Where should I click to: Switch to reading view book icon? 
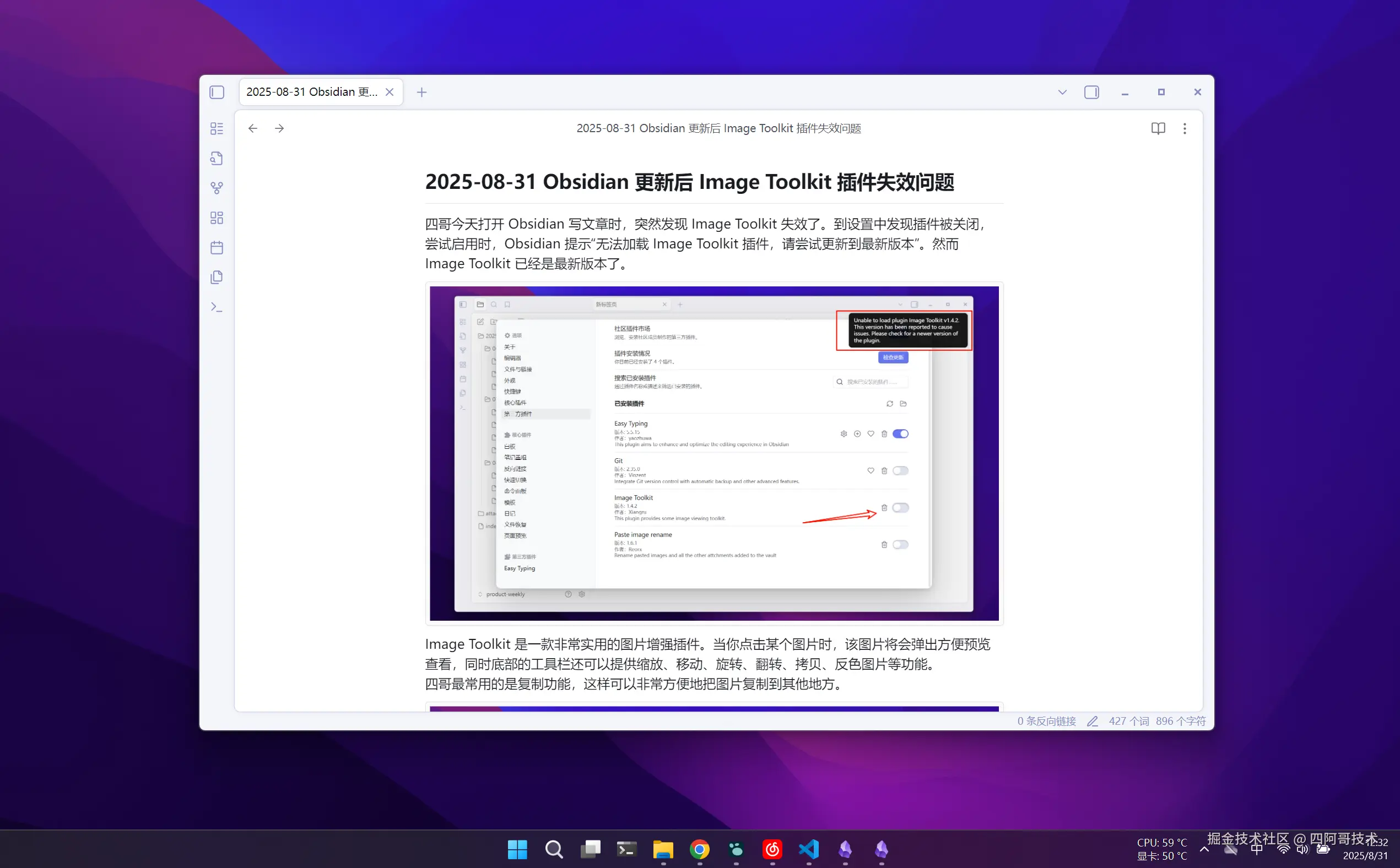(x=1158, y=128)
